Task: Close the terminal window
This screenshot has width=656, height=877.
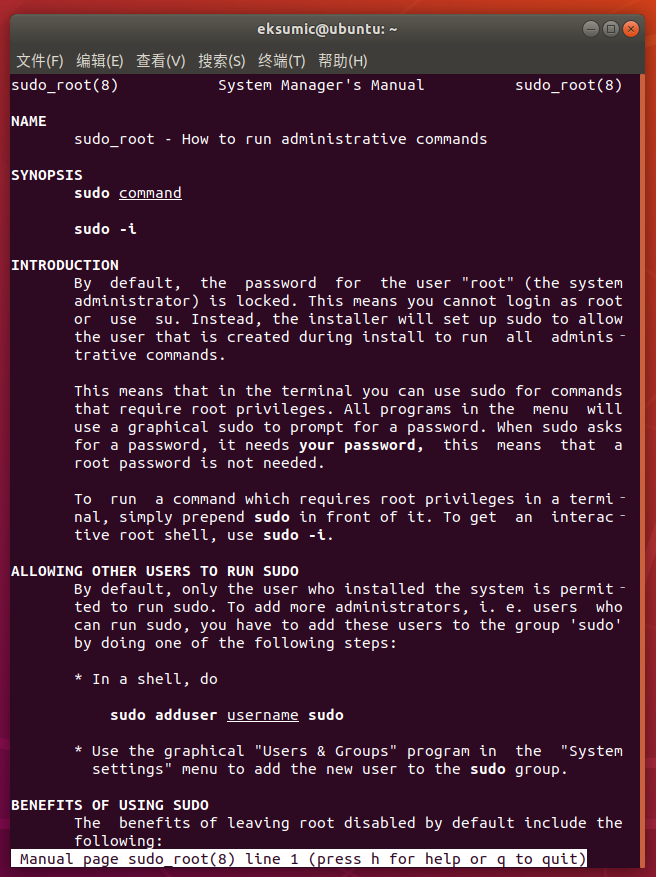Action: coord(631,29)
